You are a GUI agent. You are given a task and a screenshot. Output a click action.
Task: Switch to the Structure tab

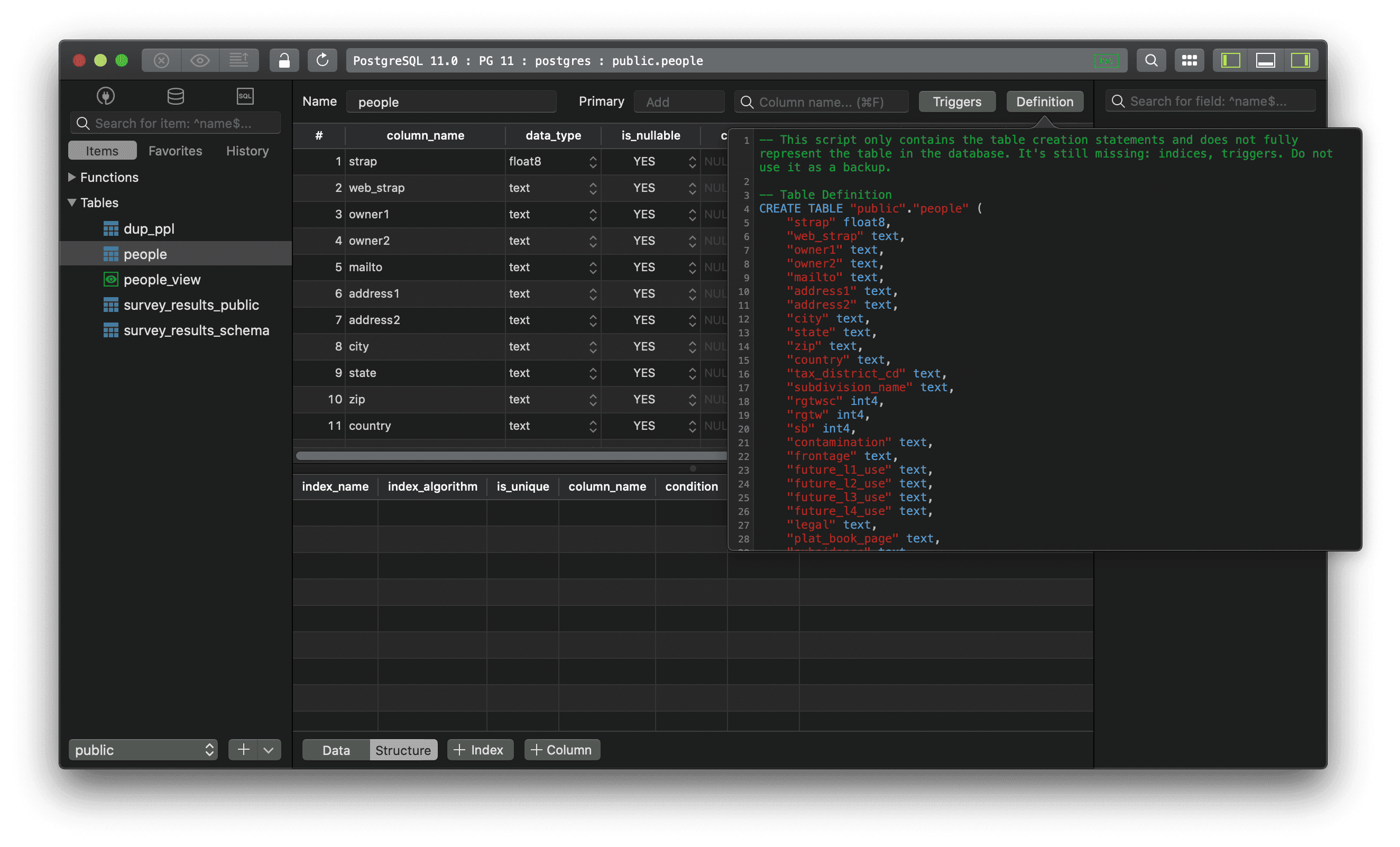(x=403, y=750)
